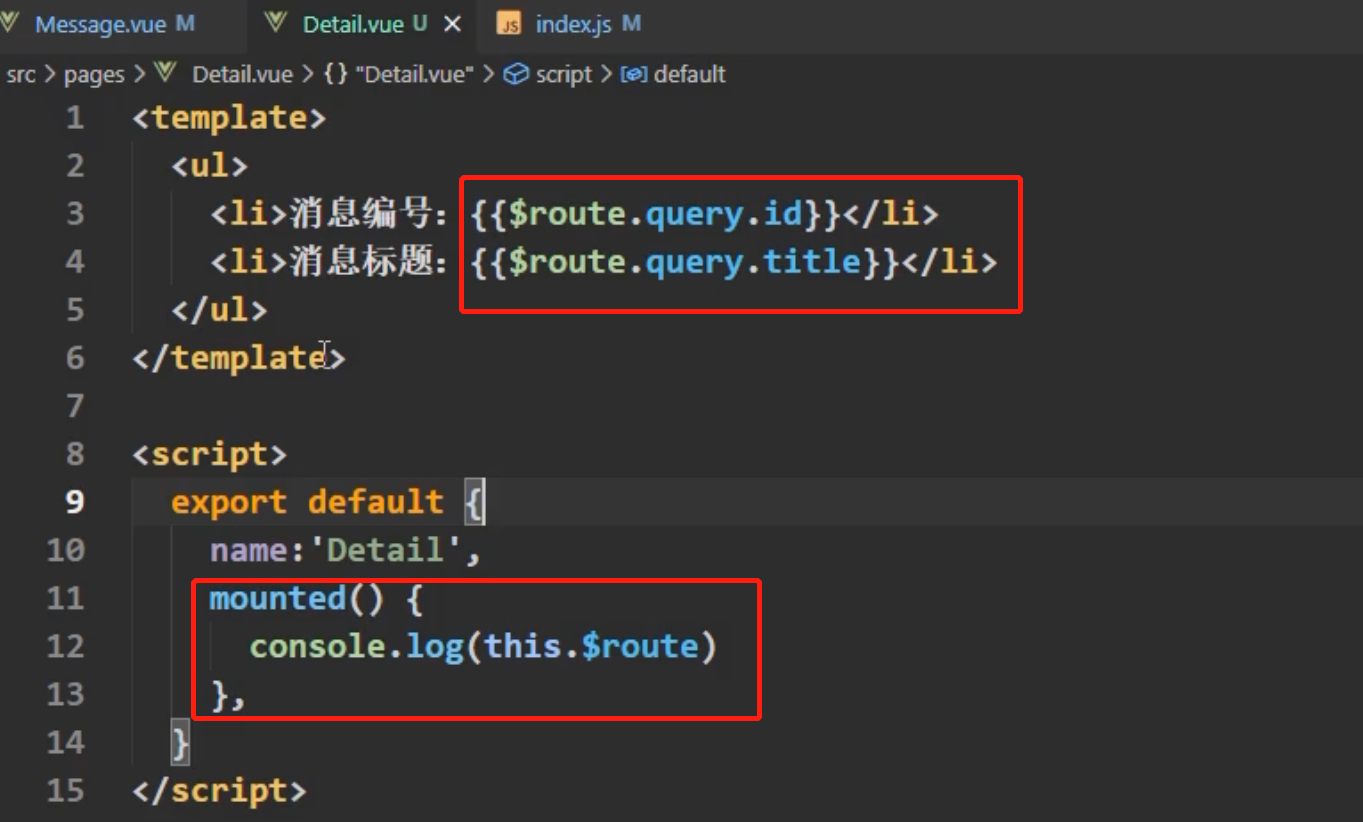Viewport: 1363px width, 822px height.
Task: Click line number 9 in the gutter
Action: (75, 502)
